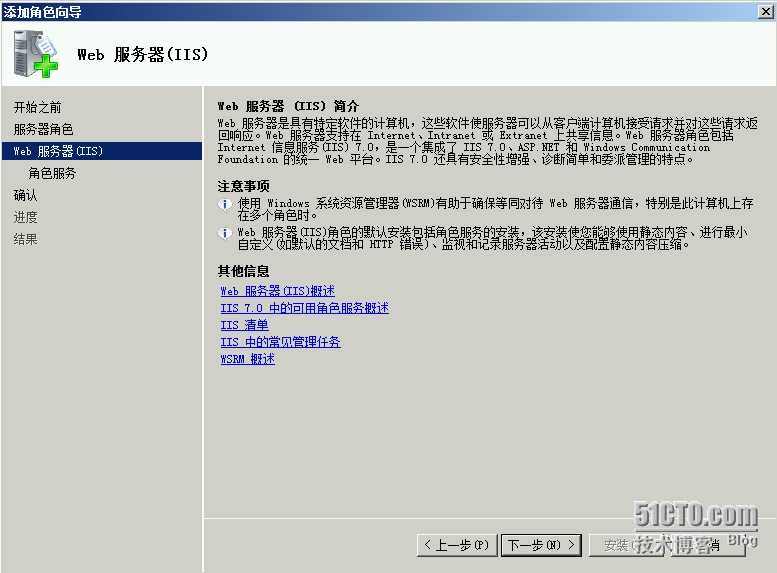
Task: Click the 注意事项 heading
Action: [243, 186]
